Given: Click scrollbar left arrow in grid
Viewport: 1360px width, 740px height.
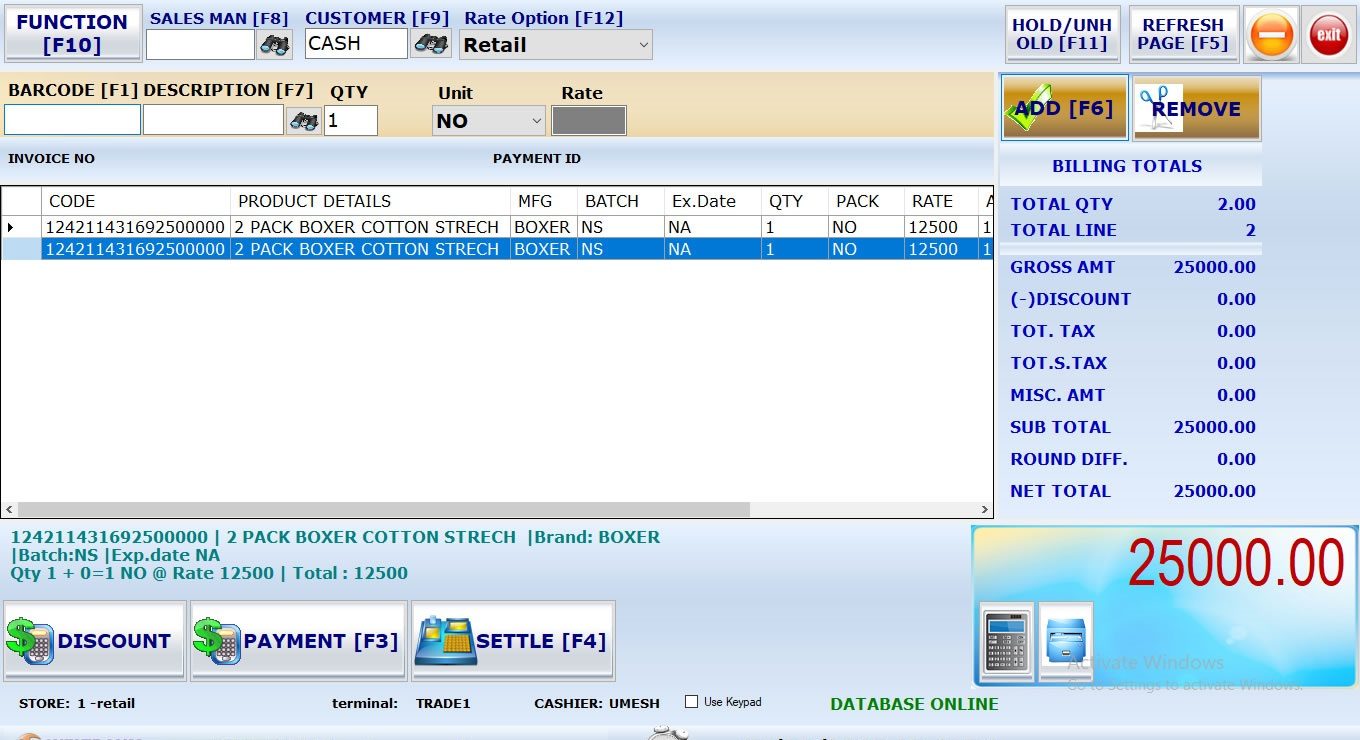Looking at the screenshot, I should click(9, 509).
